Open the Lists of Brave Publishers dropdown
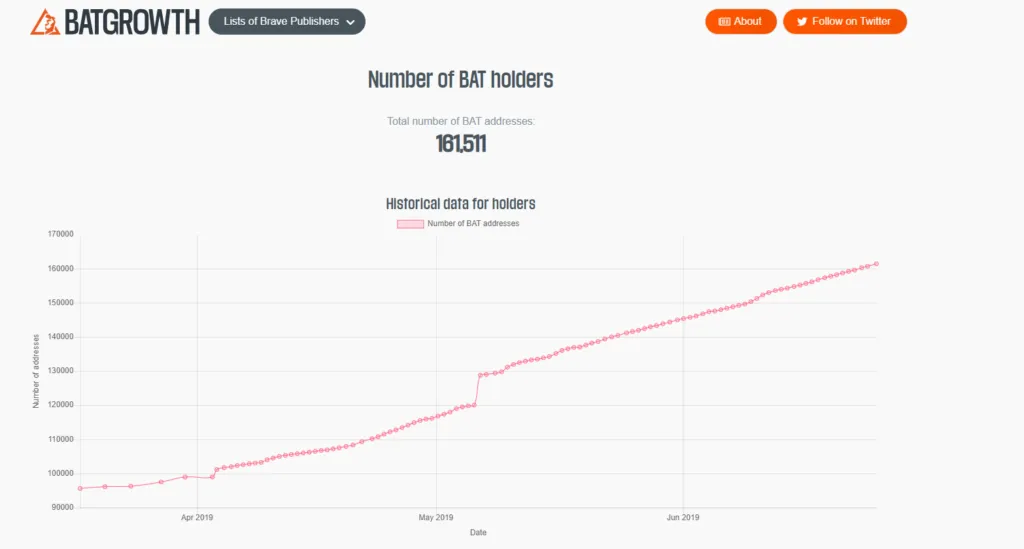Image resolution: width=1024 pixels, height=549 pixels. pos(287,22)
